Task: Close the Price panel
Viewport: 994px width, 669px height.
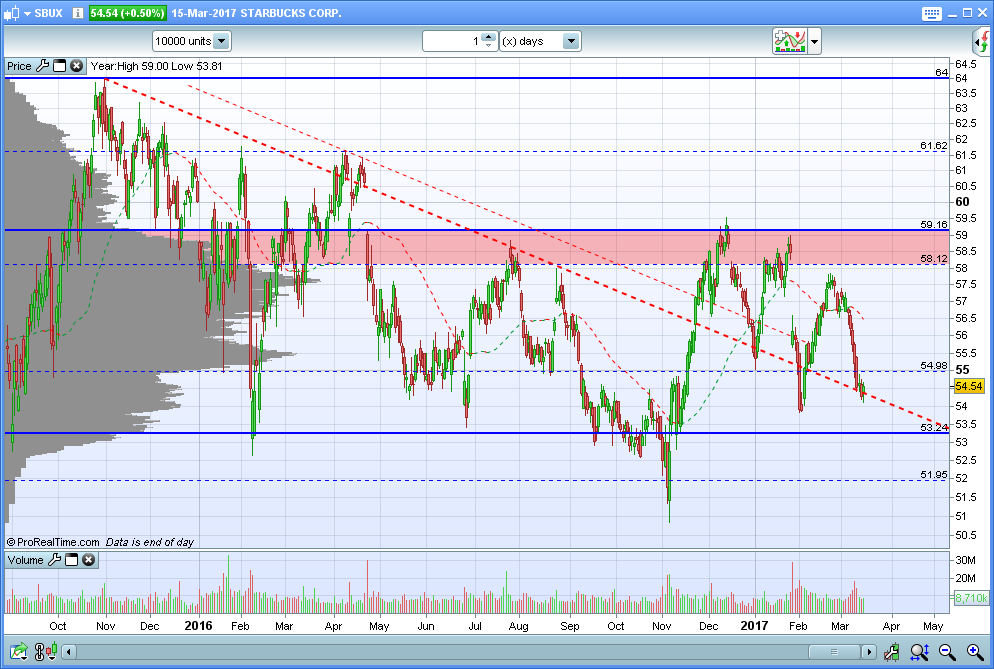Action: point(76,66)
